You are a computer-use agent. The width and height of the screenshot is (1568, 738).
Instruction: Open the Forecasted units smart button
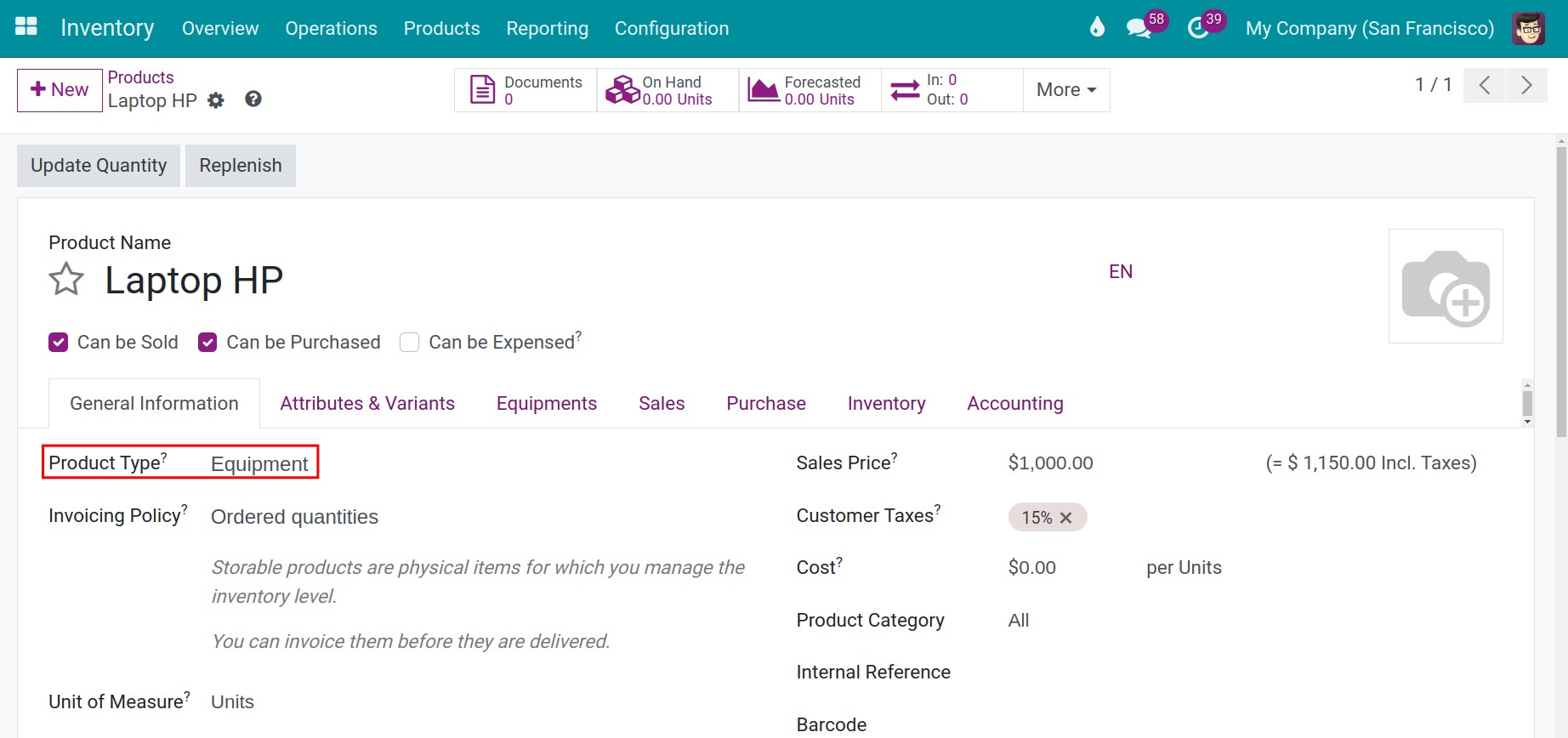point(810,90)
